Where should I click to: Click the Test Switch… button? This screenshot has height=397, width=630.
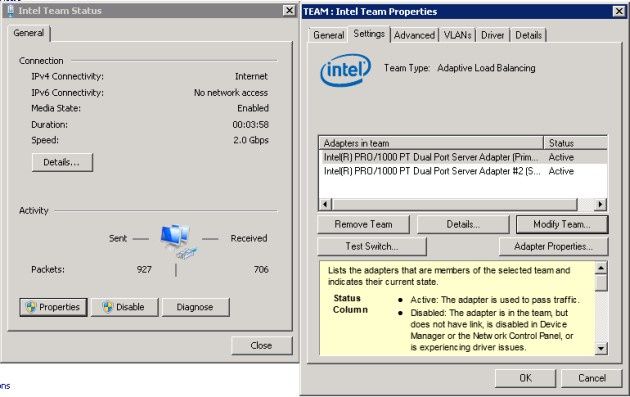pyautogui.click(x=372, y=246)
